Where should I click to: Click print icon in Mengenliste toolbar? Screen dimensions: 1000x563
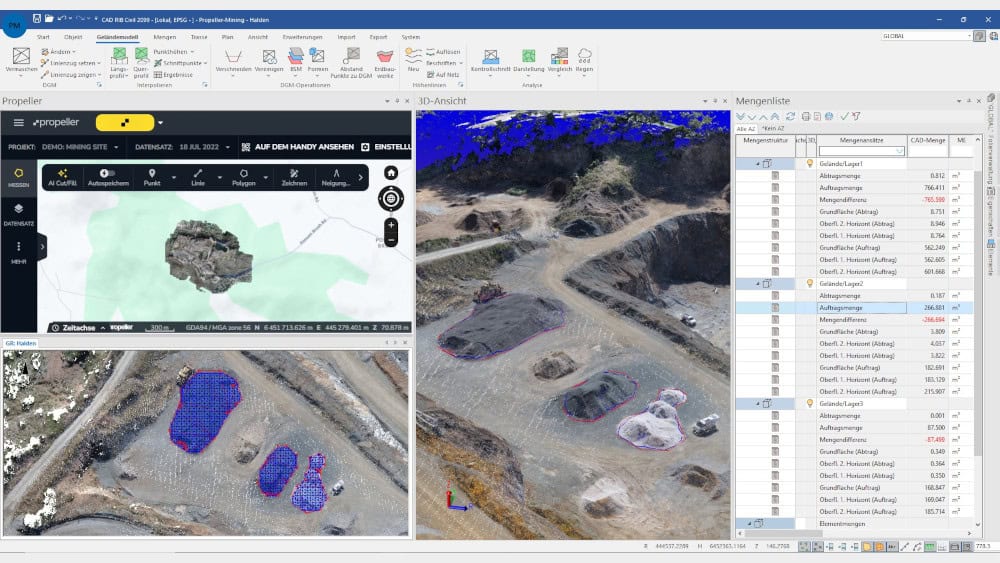coord(806,117)
